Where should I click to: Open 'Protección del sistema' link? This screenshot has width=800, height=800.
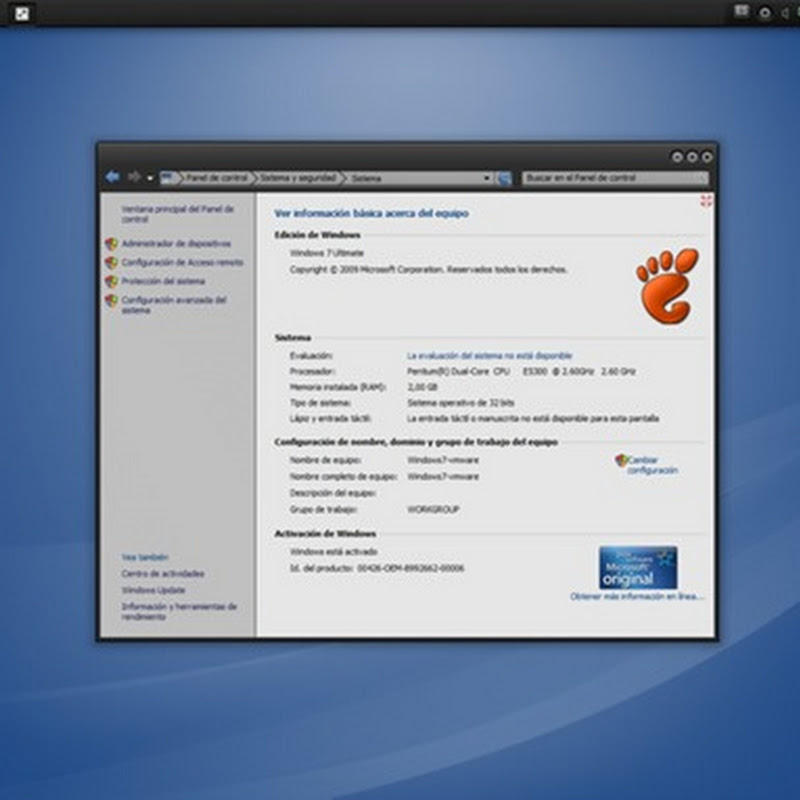(162, 281)
